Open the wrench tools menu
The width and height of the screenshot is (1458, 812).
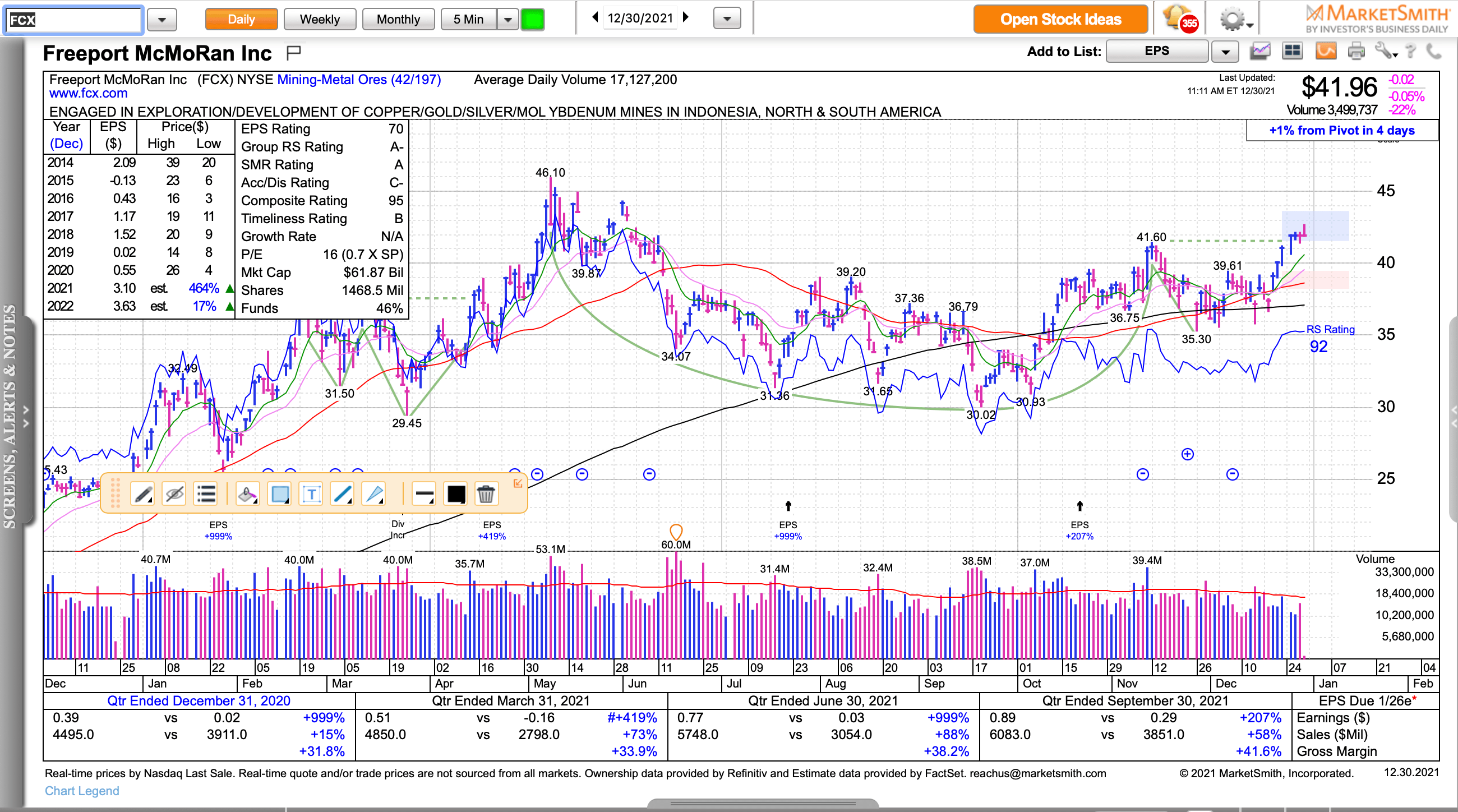[1386, 52]
